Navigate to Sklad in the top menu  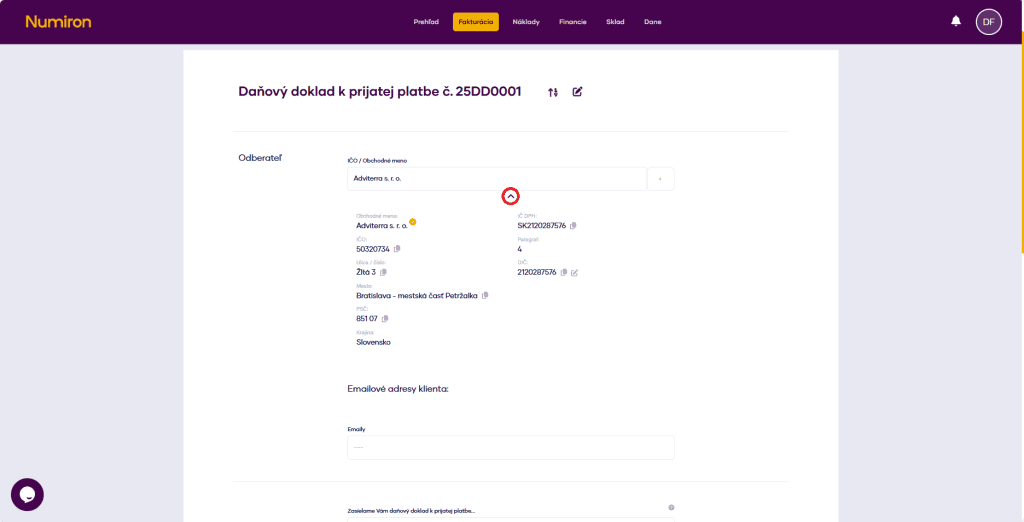click(615, 22)
